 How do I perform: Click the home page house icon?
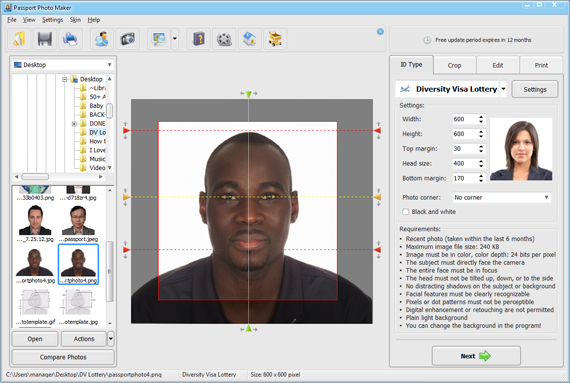point(249,39)
